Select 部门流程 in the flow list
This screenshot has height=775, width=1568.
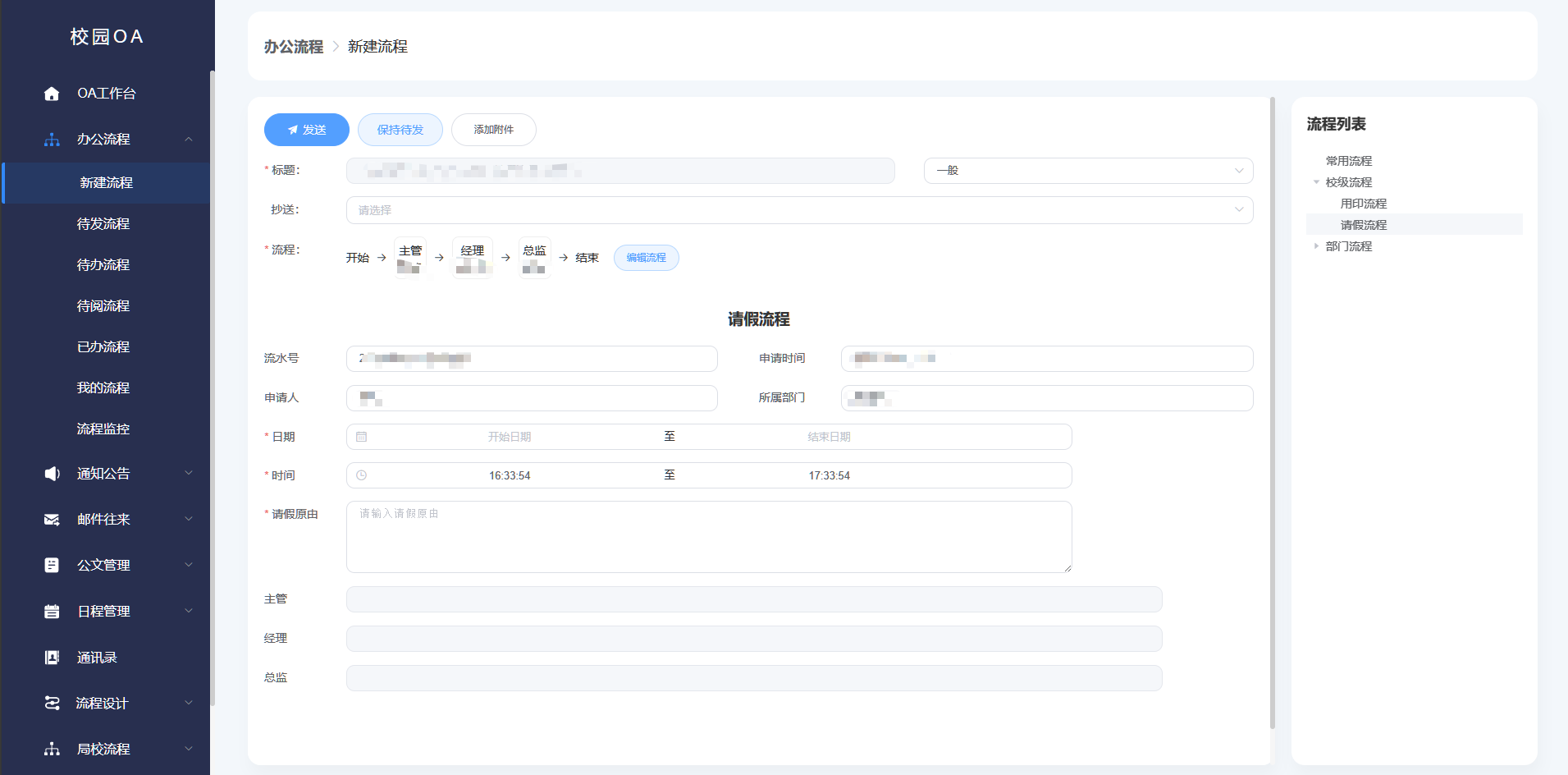pyautogui.click(x=1349, y=246)
